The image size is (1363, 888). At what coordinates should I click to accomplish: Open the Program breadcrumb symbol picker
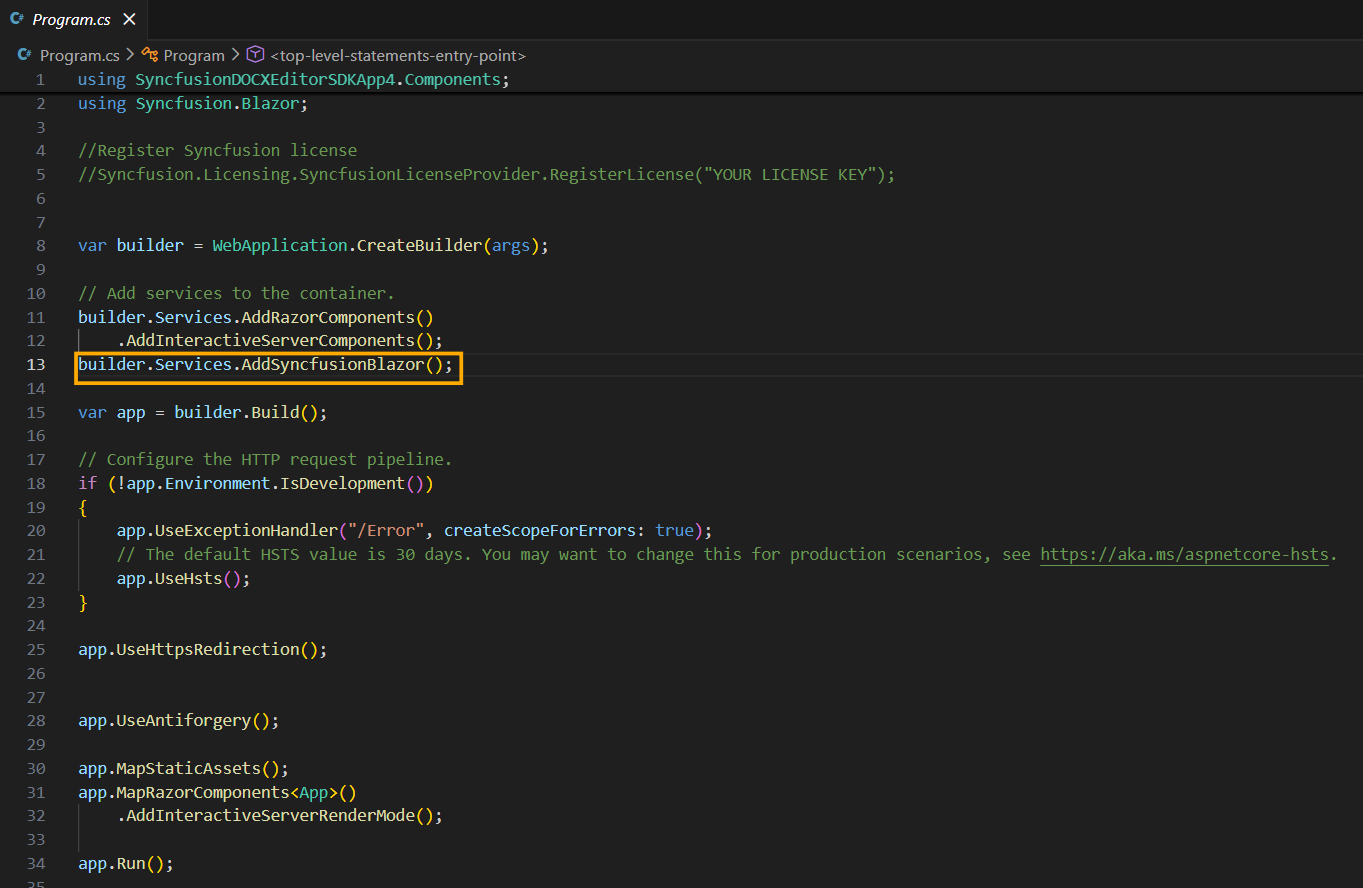pos(194,55)
